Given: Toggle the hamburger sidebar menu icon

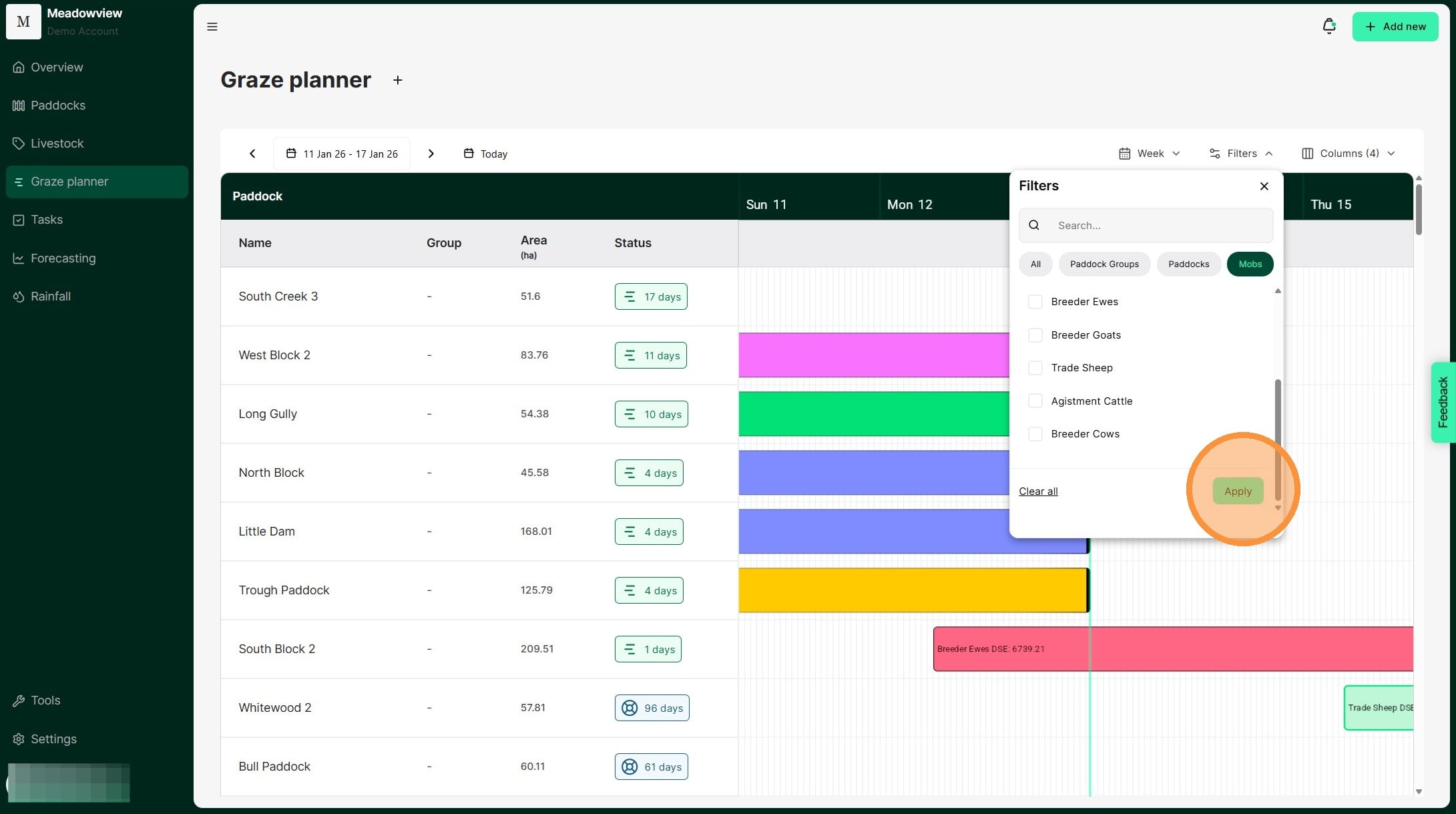Looking at the screenshot, I should [x=212, y=27].
